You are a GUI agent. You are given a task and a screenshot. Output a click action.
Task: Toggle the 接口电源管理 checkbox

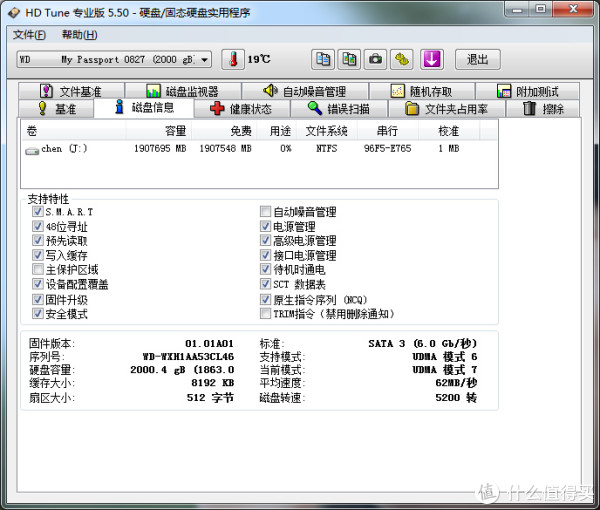tap(265, 255)
